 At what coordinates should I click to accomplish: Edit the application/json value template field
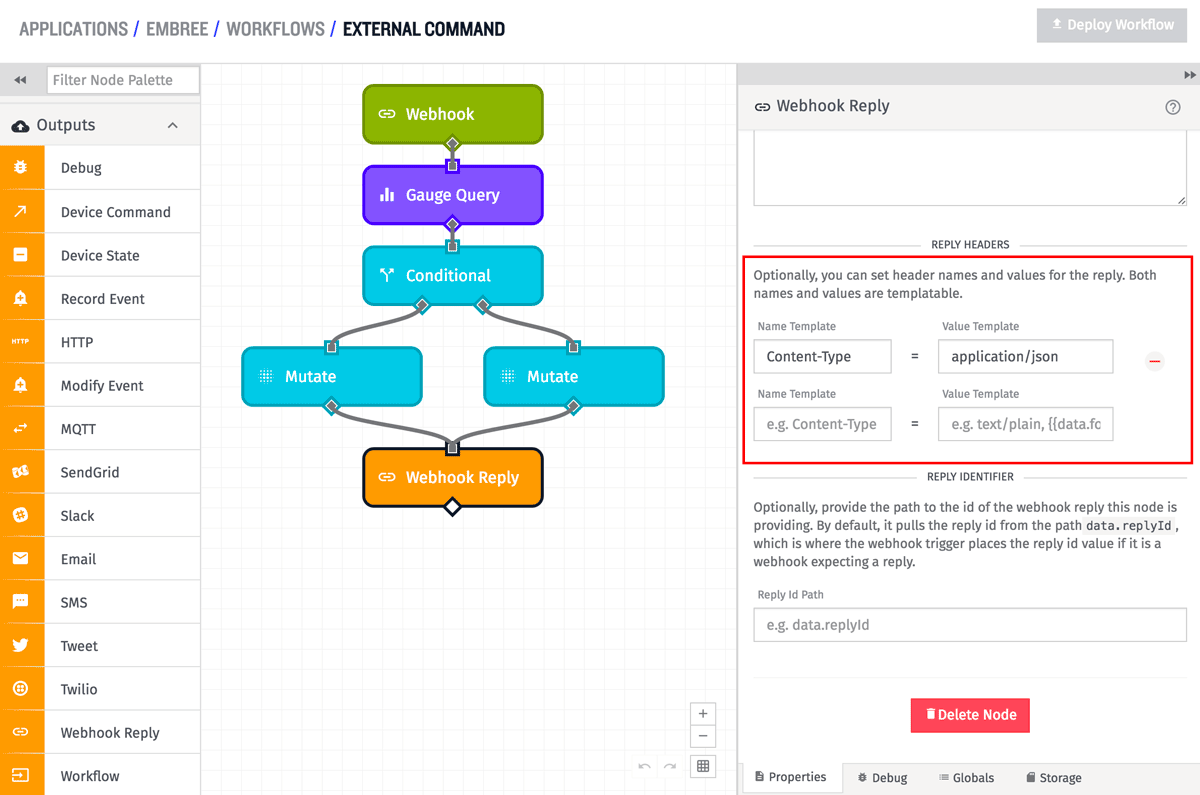1025,356
